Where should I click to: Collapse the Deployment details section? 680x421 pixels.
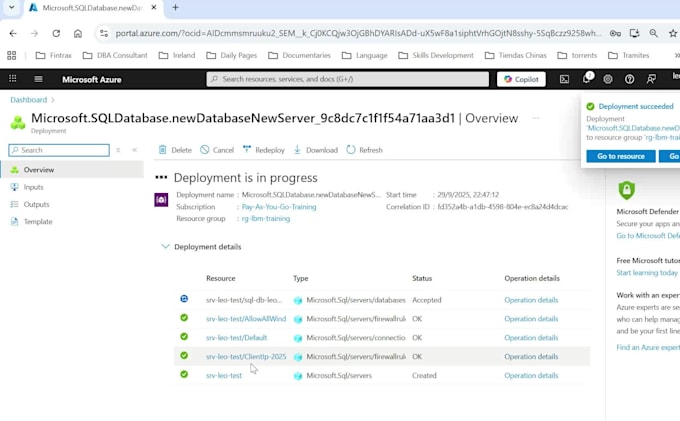pyautogui.click(x=201, y=247)
